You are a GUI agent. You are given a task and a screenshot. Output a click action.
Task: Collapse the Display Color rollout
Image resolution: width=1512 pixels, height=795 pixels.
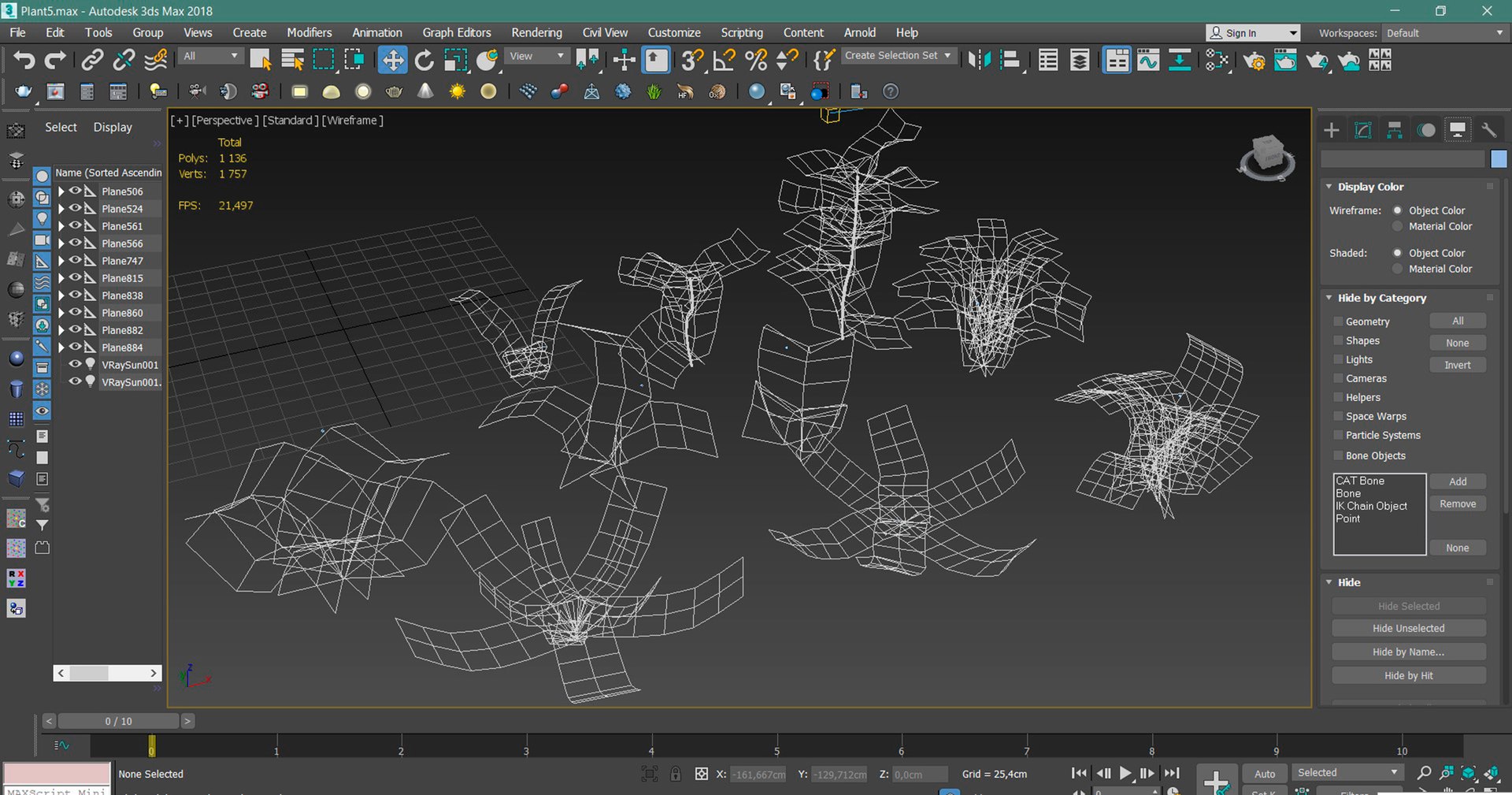coord(1329,187)
